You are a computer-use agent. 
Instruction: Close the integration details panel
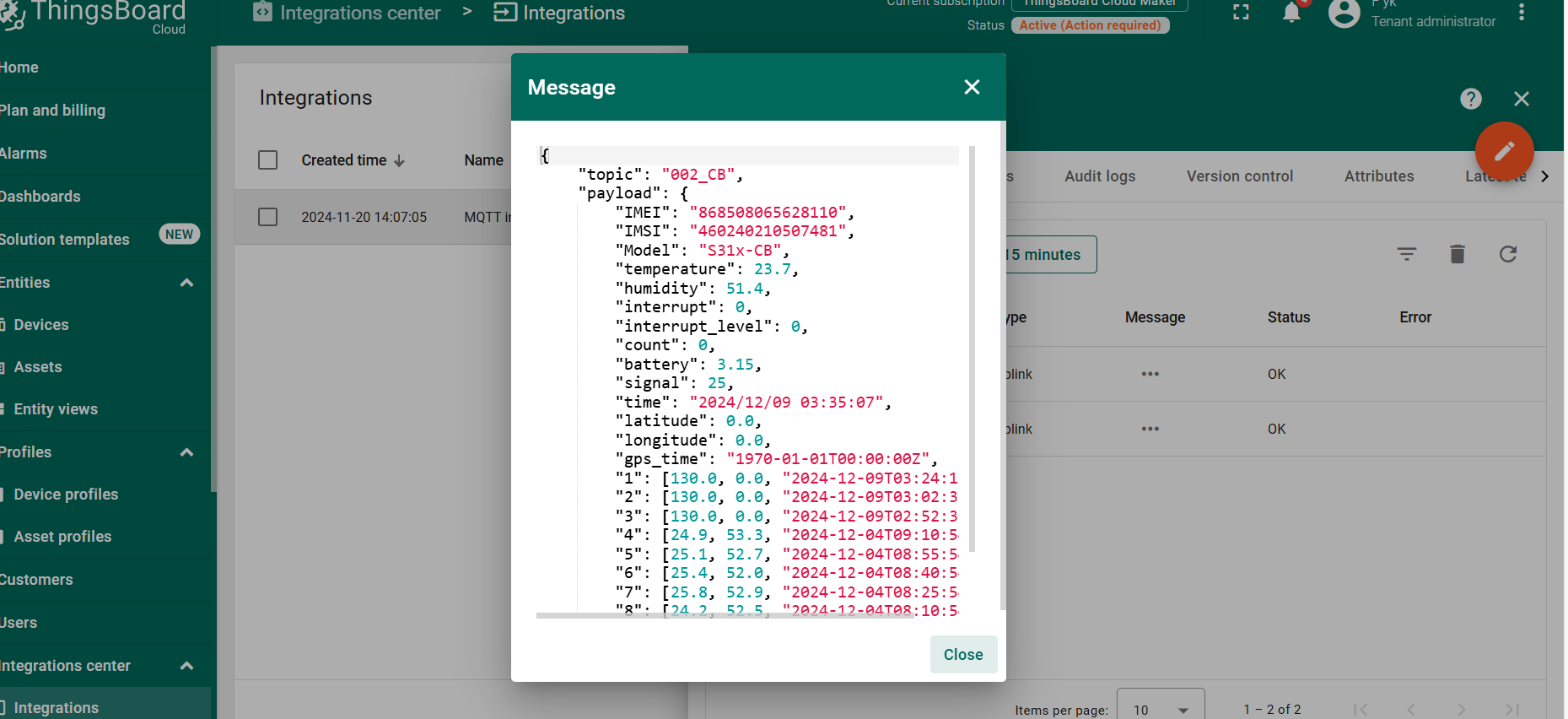(x=1522, y=99)
